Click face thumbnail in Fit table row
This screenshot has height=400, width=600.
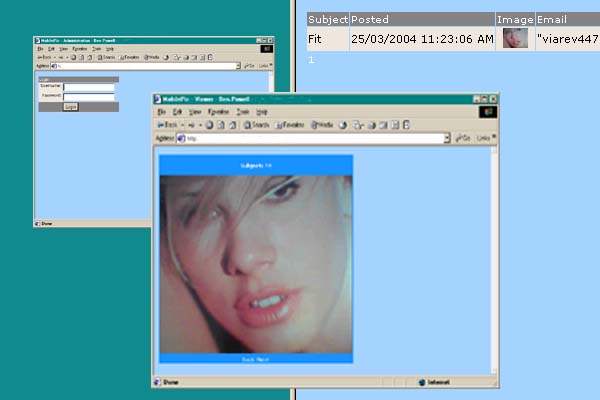tap(515, 38)
